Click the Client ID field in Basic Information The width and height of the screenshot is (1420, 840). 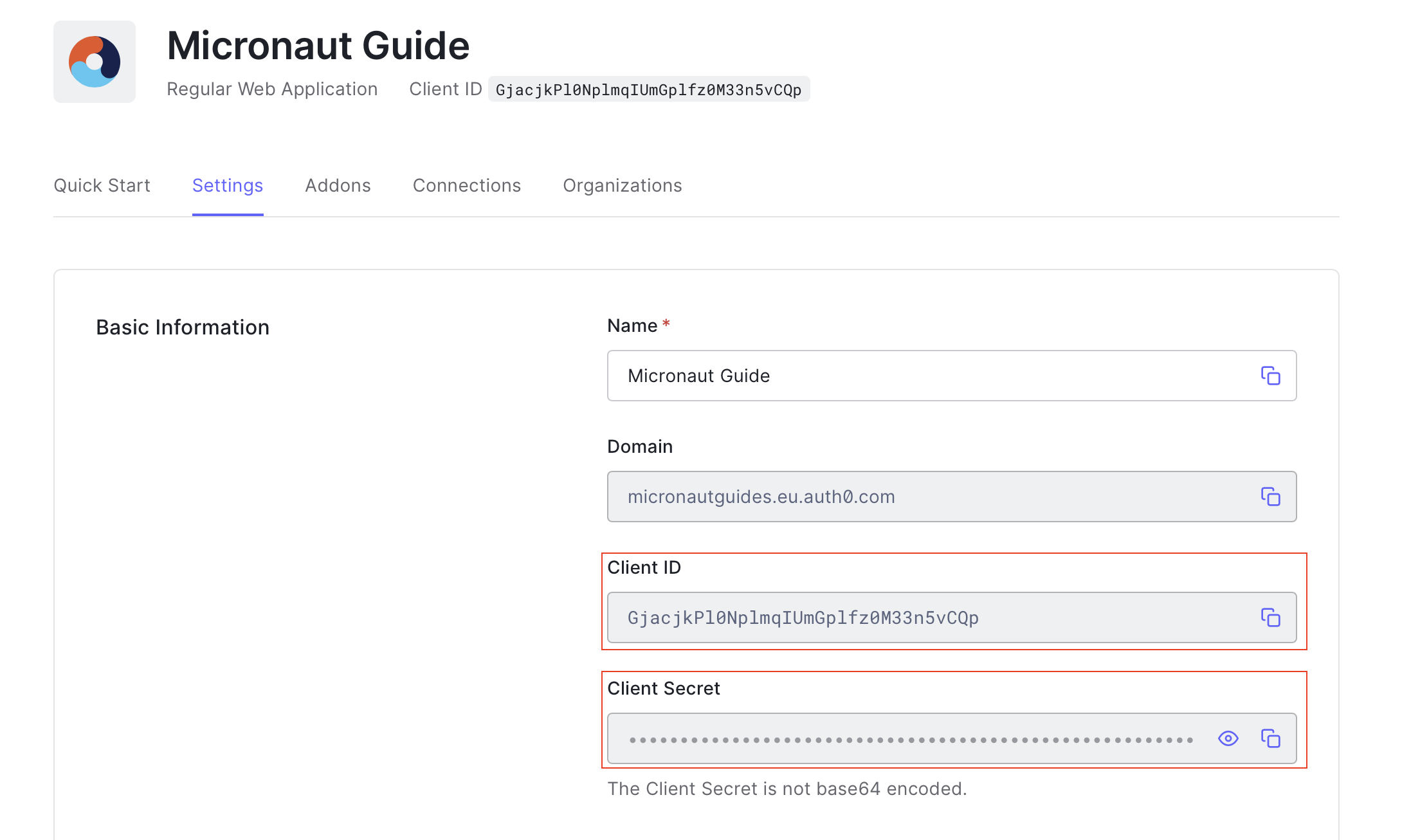pyautogui.click(x=952, y=617)
